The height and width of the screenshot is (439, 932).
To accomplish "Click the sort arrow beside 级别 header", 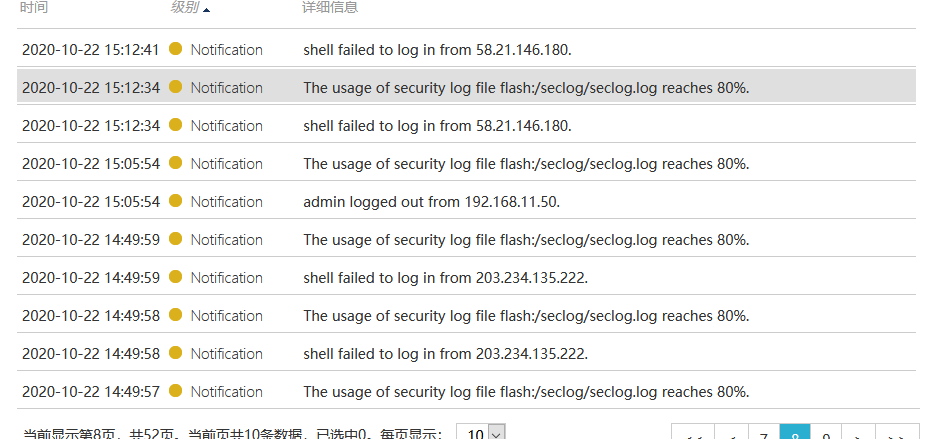I will 207,9.
